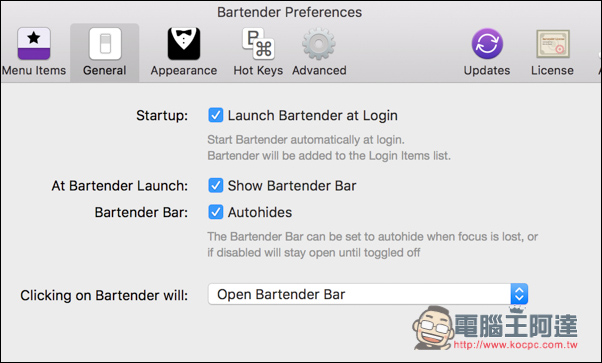Open the Hot Keys pane icon
Image resolution: width=602 pixels, height=363 pixels.
[x=258, y=44]
